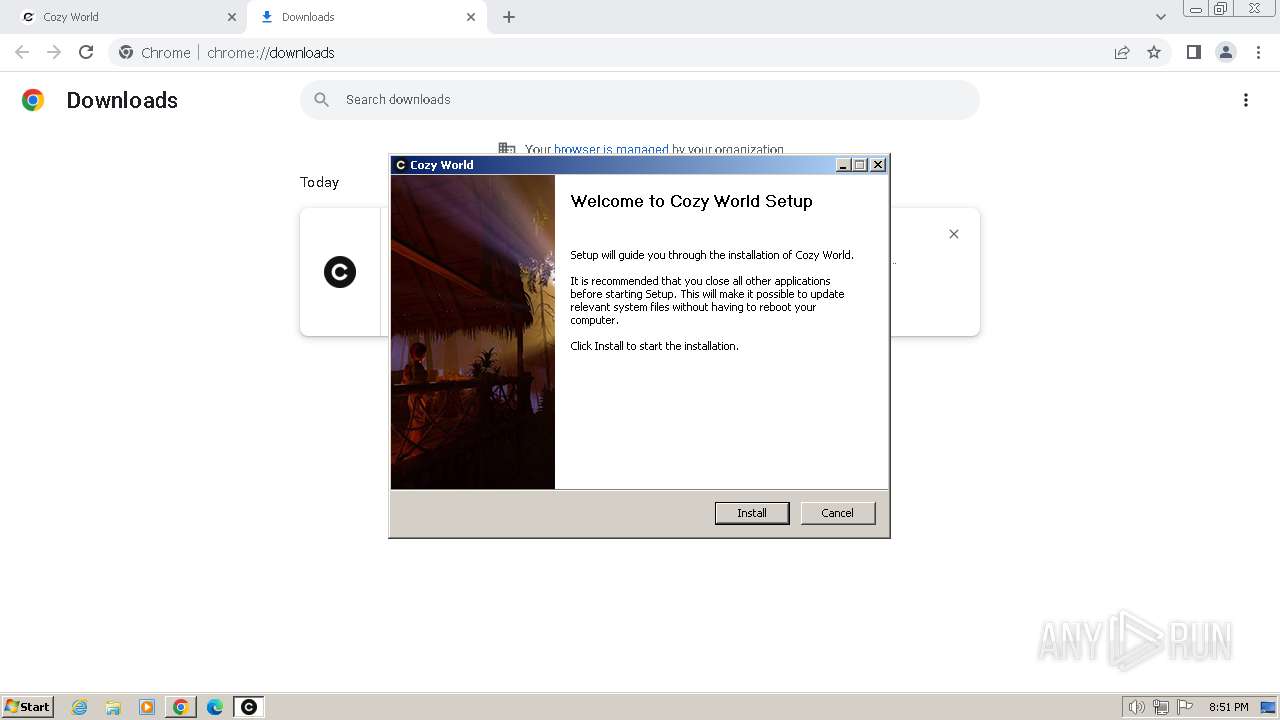Switch to the Downloads browser tab
The height and width of the screenshot is (720, 1280).
click(x=367, y=17)
